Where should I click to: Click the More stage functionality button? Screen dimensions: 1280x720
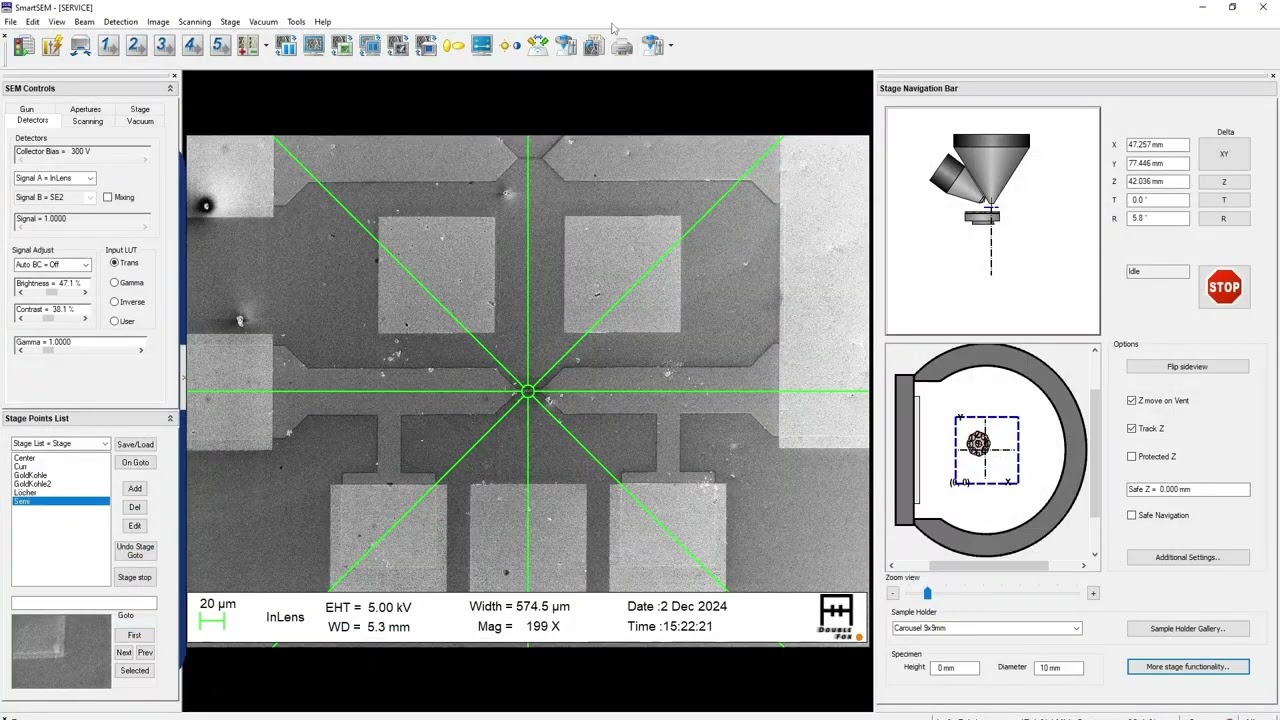click(x=1188, y=667)
